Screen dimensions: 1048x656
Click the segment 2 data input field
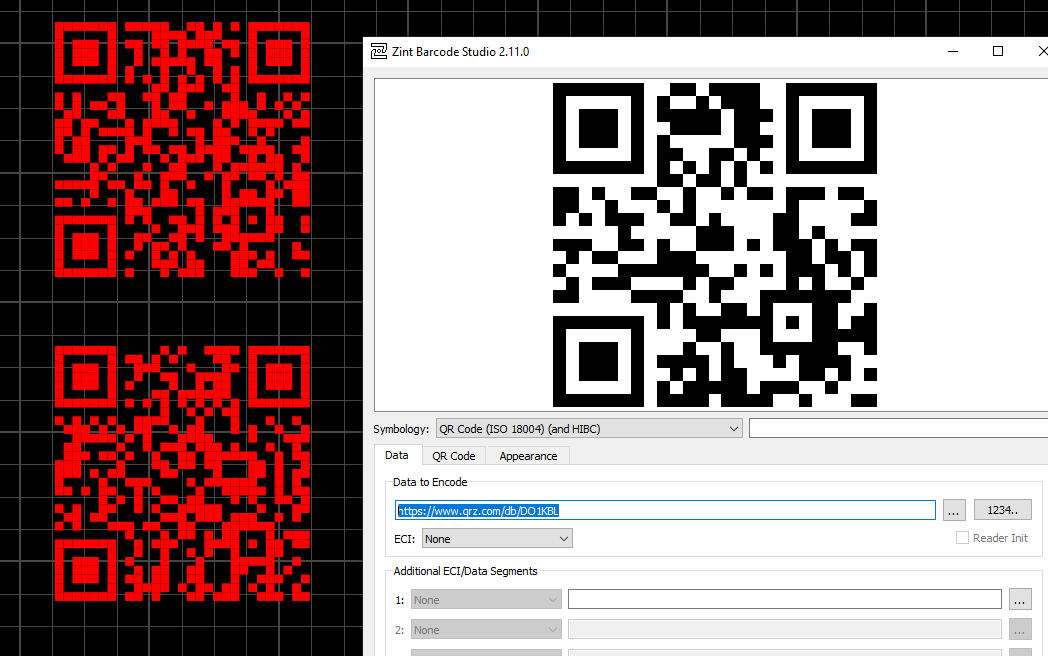coord(785,629)
